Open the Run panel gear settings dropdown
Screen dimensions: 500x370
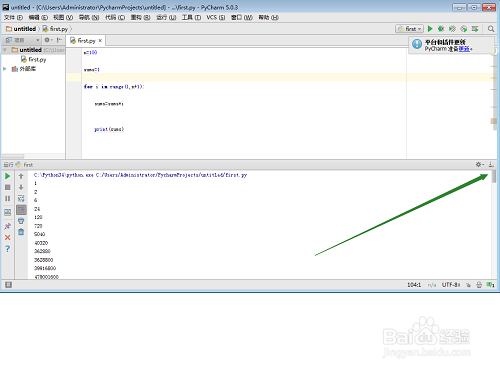(480, 164)
